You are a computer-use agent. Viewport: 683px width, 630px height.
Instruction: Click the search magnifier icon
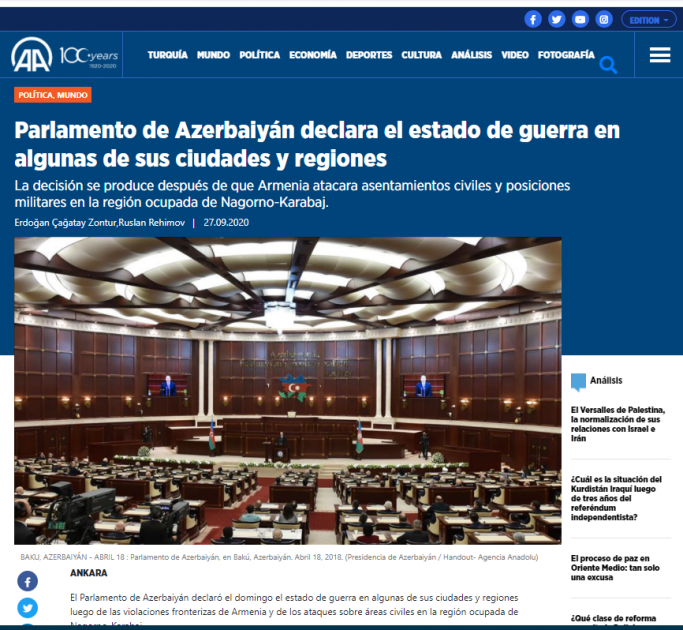608,65
